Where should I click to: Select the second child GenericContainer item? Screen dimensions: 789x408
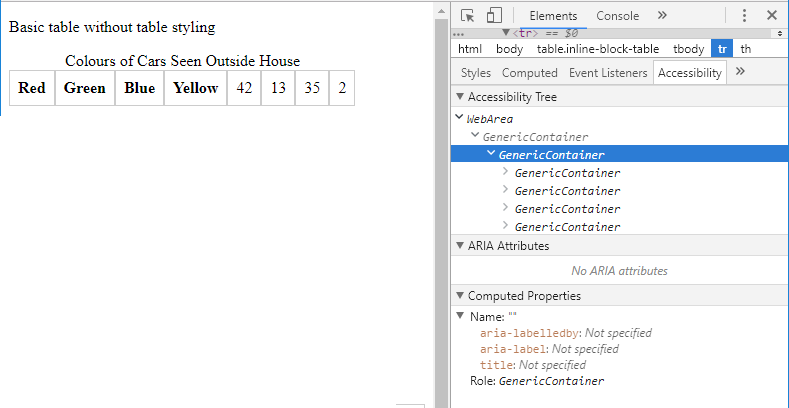567,191
